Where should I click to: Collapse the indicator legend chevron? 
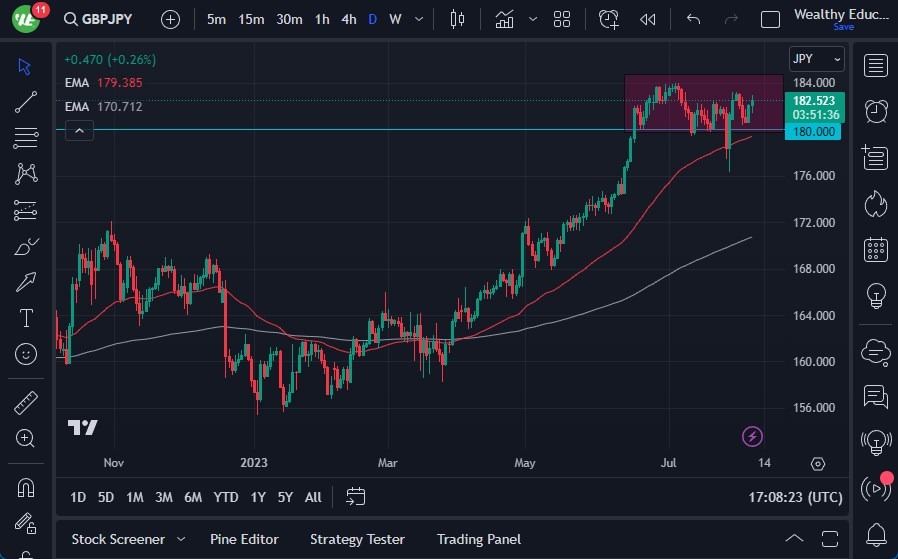point(79,130)
